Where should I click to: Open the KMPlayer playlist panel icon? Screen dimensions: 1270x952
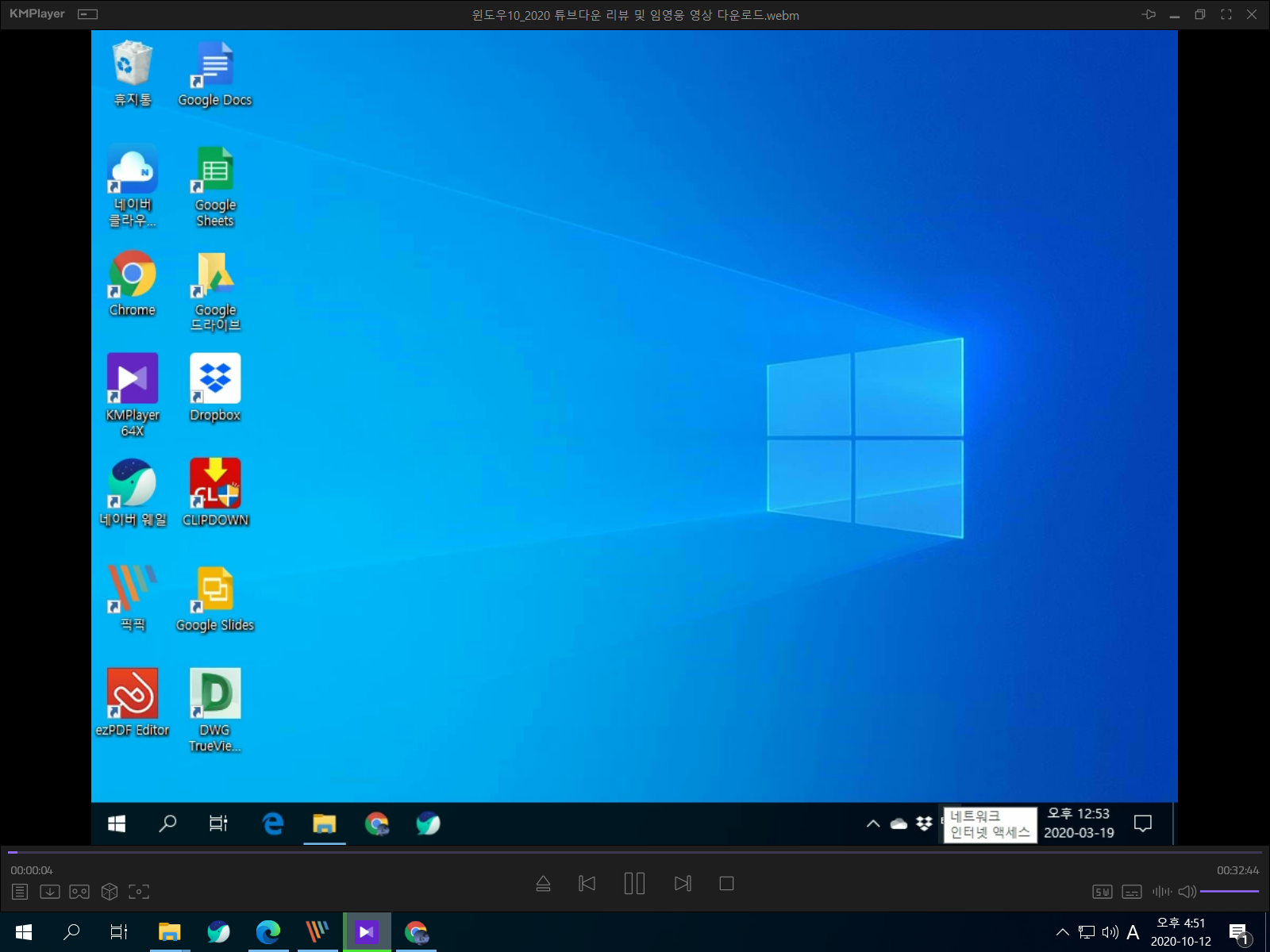[20, 892]
